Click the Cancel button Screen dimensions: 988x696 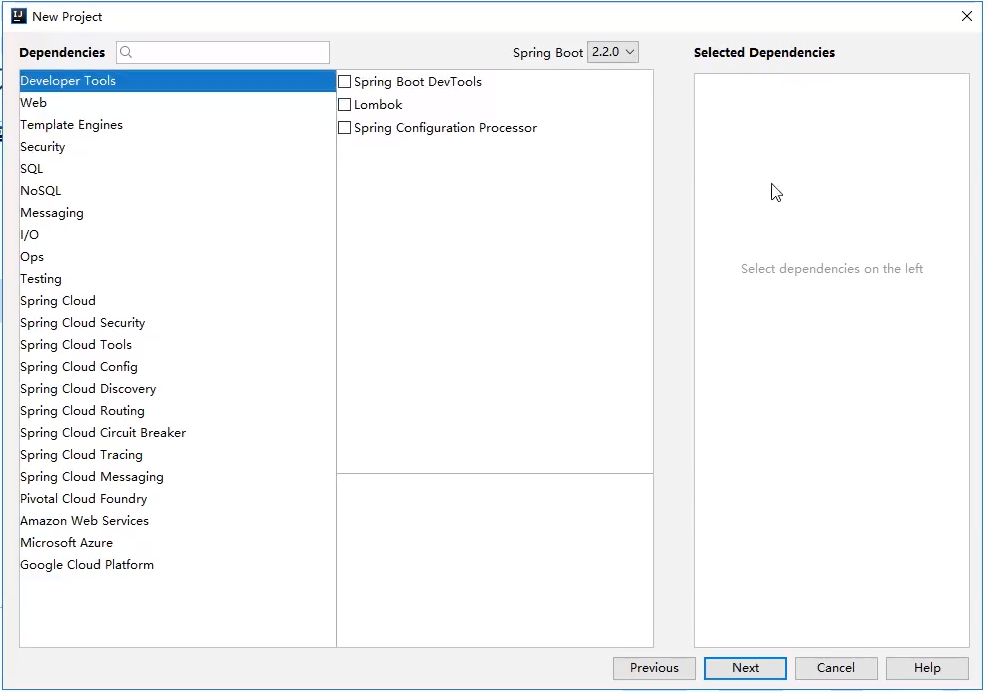click(x=835, y=668)
